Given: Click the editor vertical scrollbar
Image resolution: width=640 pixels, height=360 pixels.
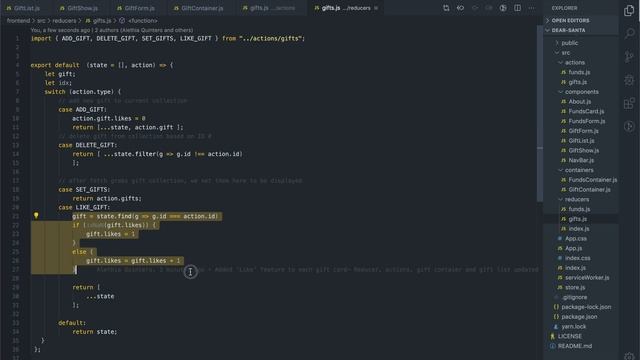Looking at the screenshot, I should (x=540, y=114).
